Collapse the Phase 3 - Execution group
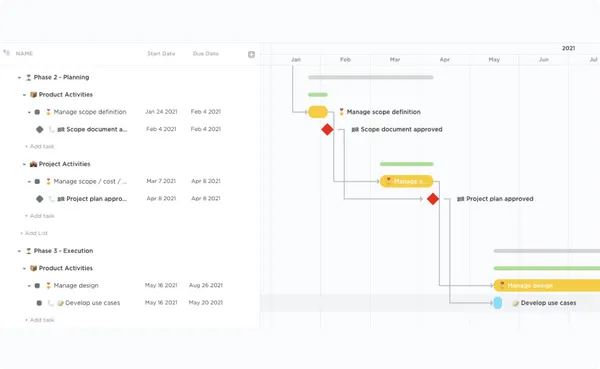This screenshot has height=369, width=600. click(19, 251)
